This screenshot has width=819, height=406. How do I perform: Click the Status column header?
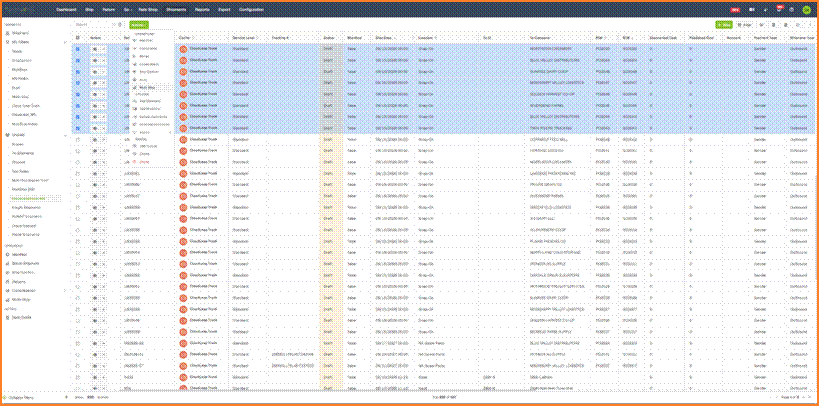click(x=329, y=38)
